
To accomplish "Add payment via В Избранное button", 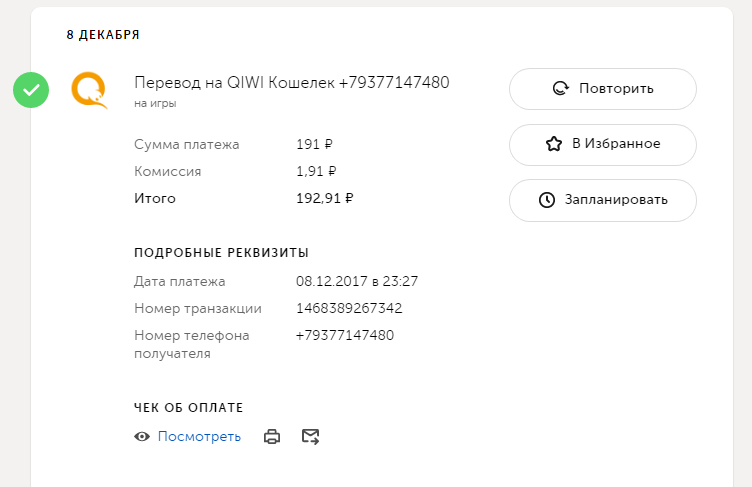I will point(603,144).
